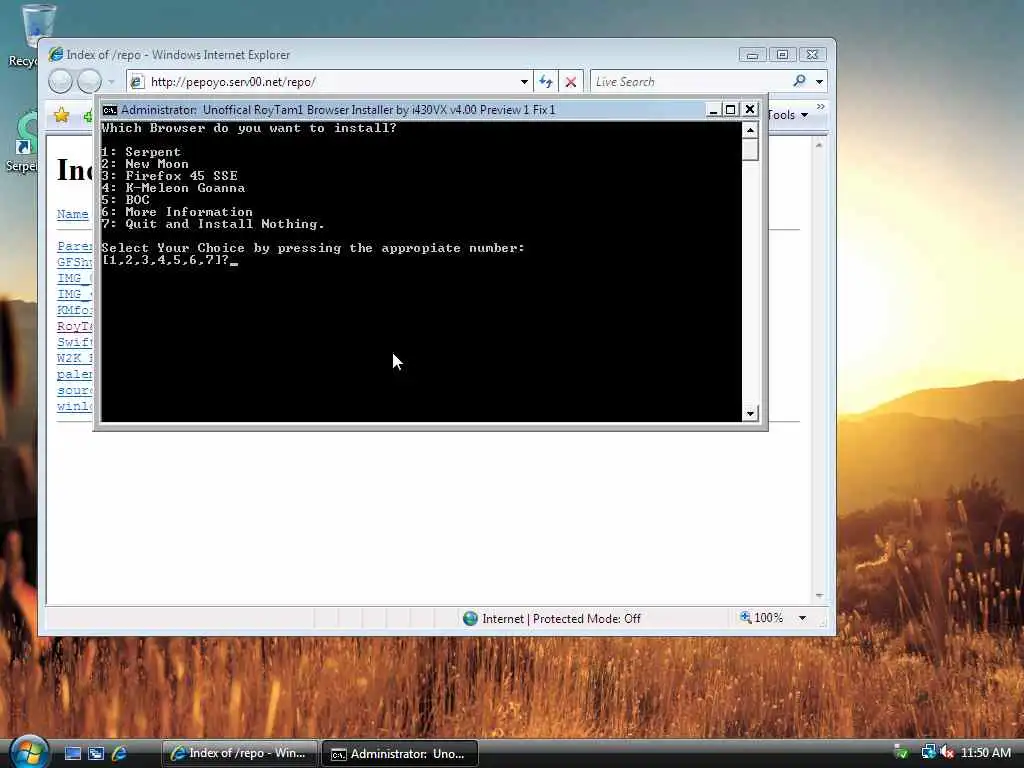1024x768 pixels.
Task: Maximize the Administrator command prompt window
Action: (731, 110)
